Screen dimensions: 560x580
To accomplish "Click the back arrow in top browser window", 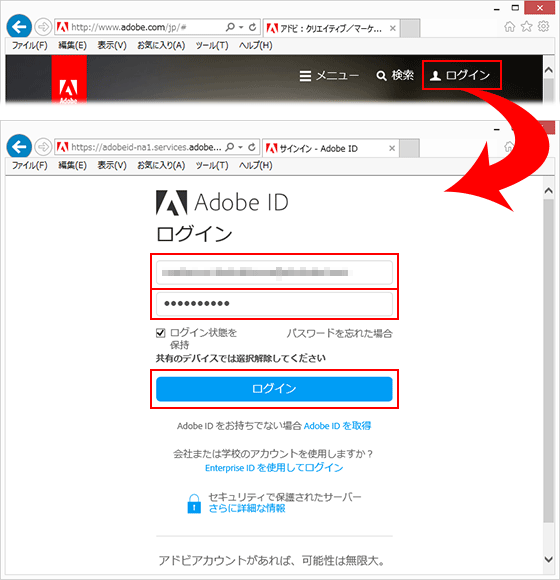I will tap(19, 26).
